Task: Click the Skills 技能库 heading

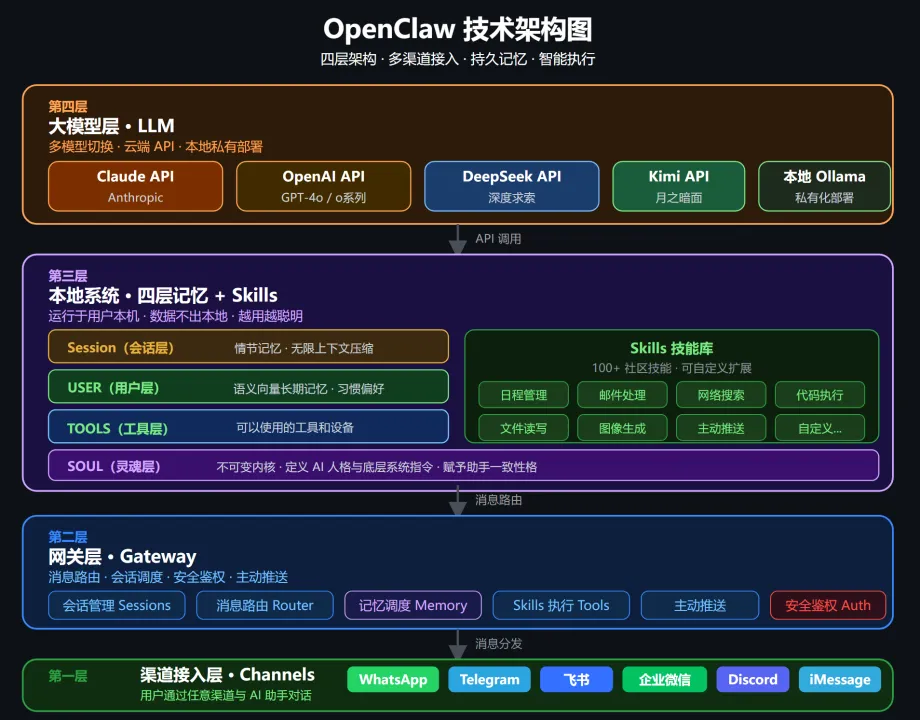Action: point(672,348)
